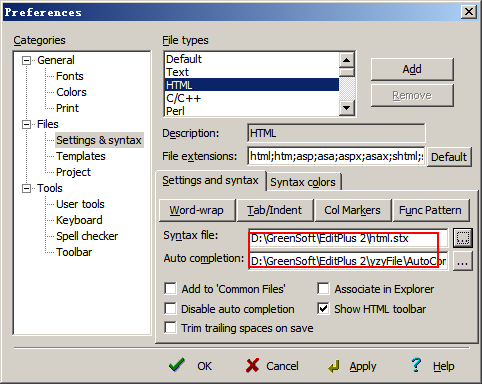The width and height of the screenshot is (482, 384).
Task: Select the Settings and syntax tab
Action: [211, 180]
